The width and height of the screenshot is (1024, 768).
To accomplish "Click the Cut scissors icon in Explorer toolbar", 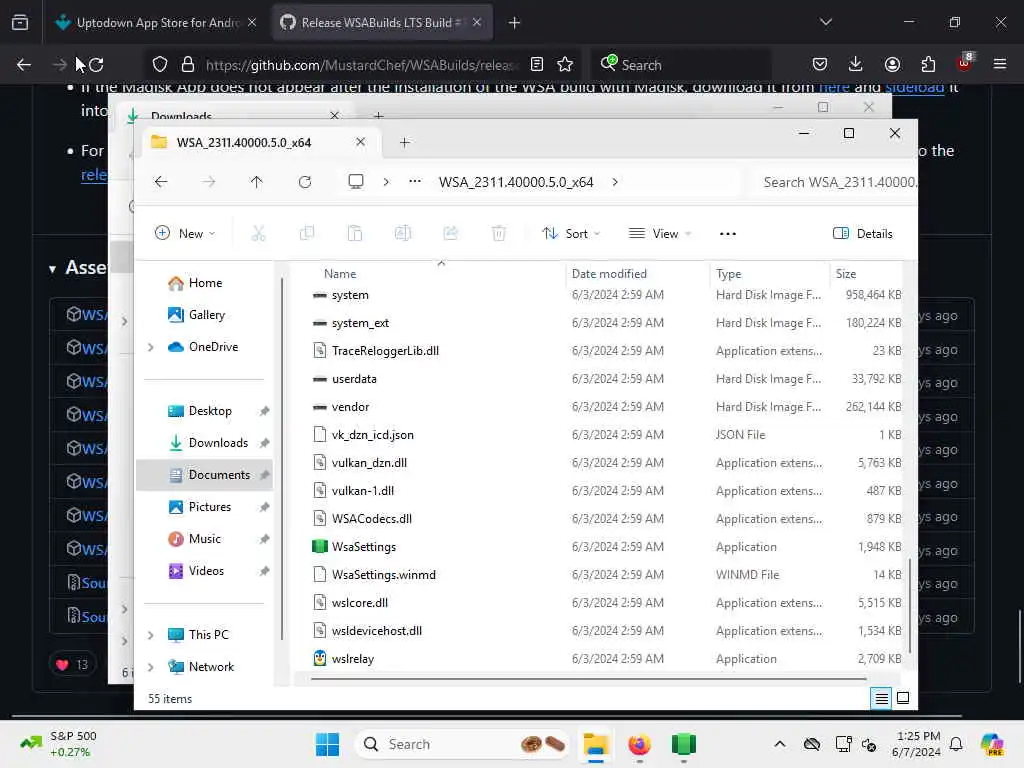I will 258,233.
